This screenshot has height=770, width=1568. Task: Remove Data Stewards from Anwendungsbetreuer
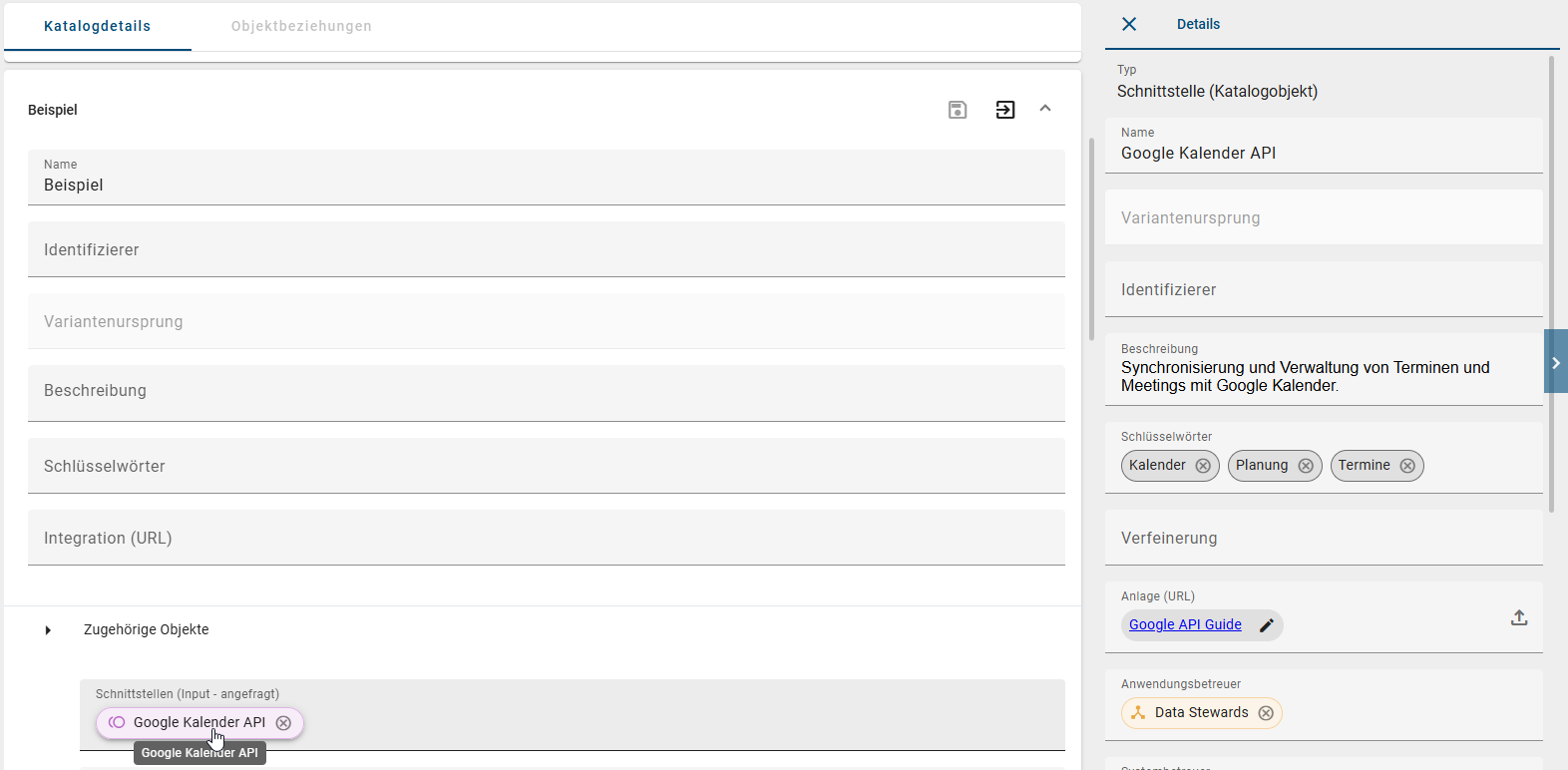tap(1266, 713)
